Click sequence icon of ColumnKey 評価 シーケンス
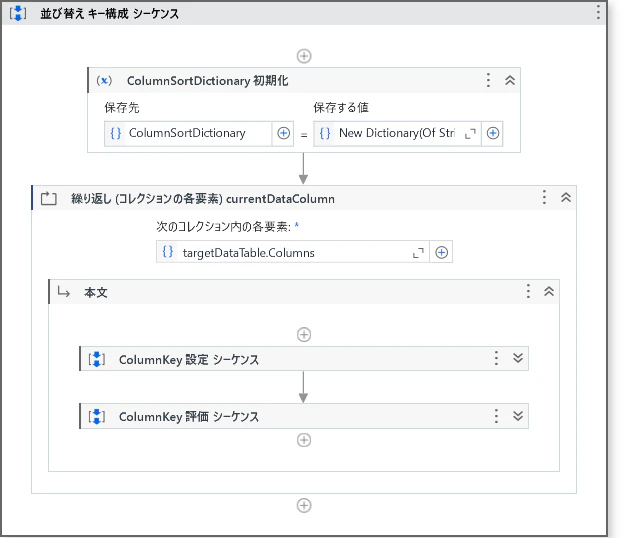 pyautogui.click(x=97, y=416)
